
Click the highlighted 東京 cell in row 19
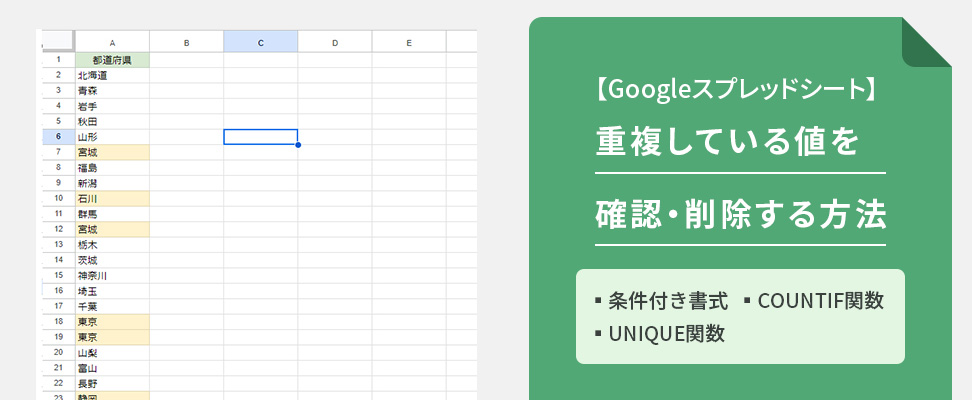[112, 337]
